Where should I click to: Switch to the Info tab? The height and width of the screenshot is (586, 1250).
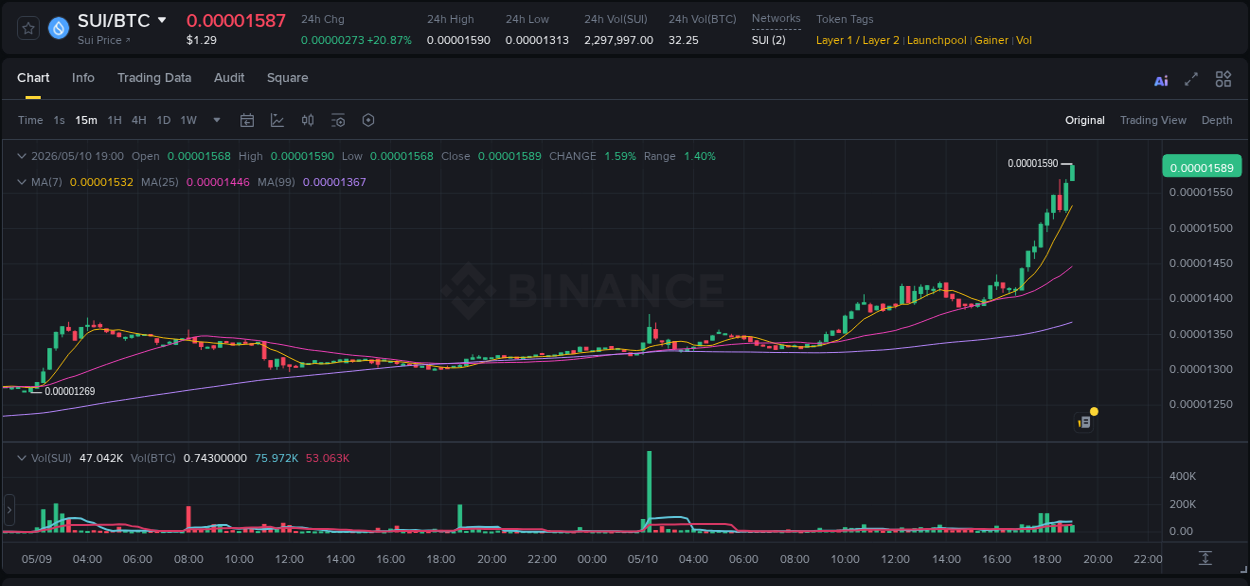pos(83,78)
